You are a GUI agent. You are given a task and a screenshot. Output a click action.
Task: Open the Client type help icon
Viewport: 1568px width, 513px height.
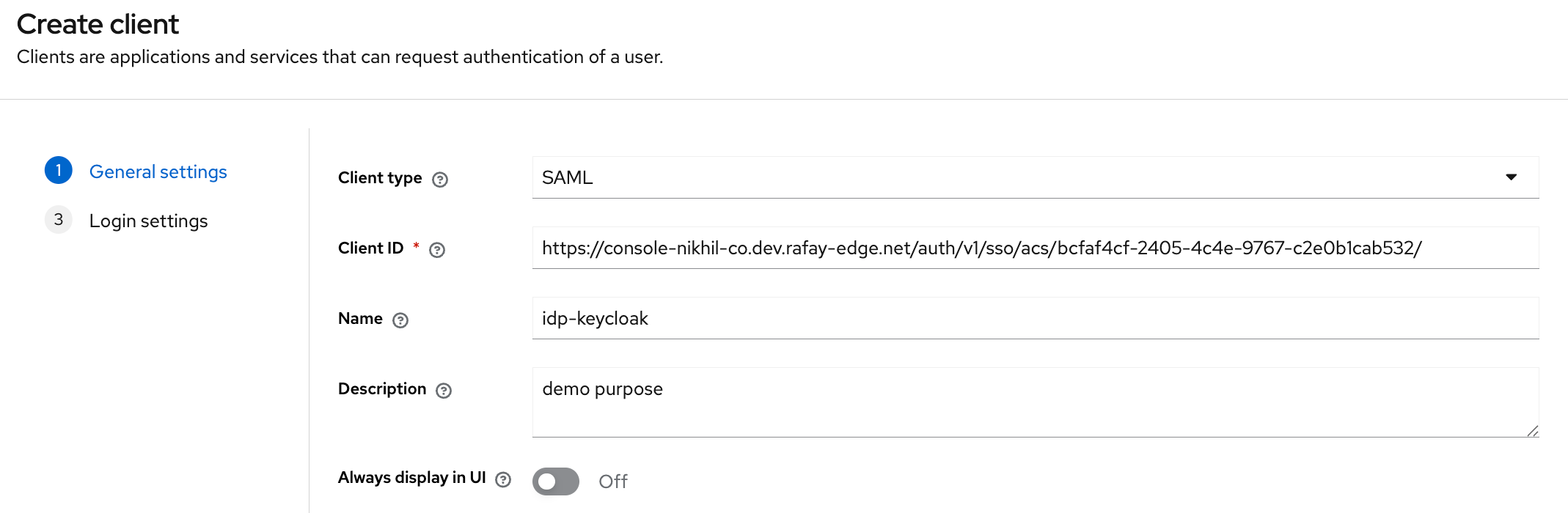pos(440,180)
